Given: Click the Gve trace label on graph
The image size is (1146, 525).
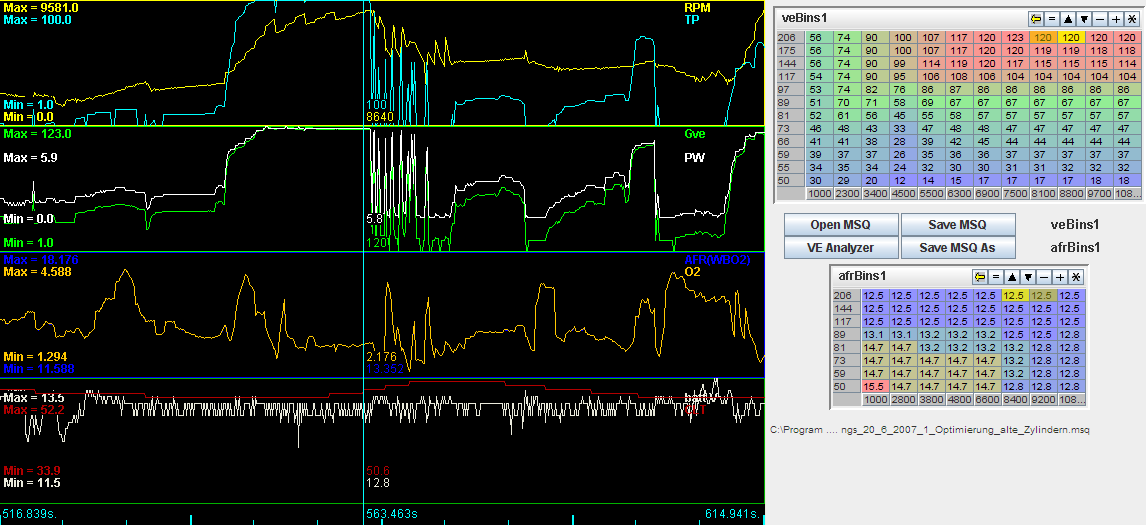Looking at the screenshot, I should tap(693, 135).
